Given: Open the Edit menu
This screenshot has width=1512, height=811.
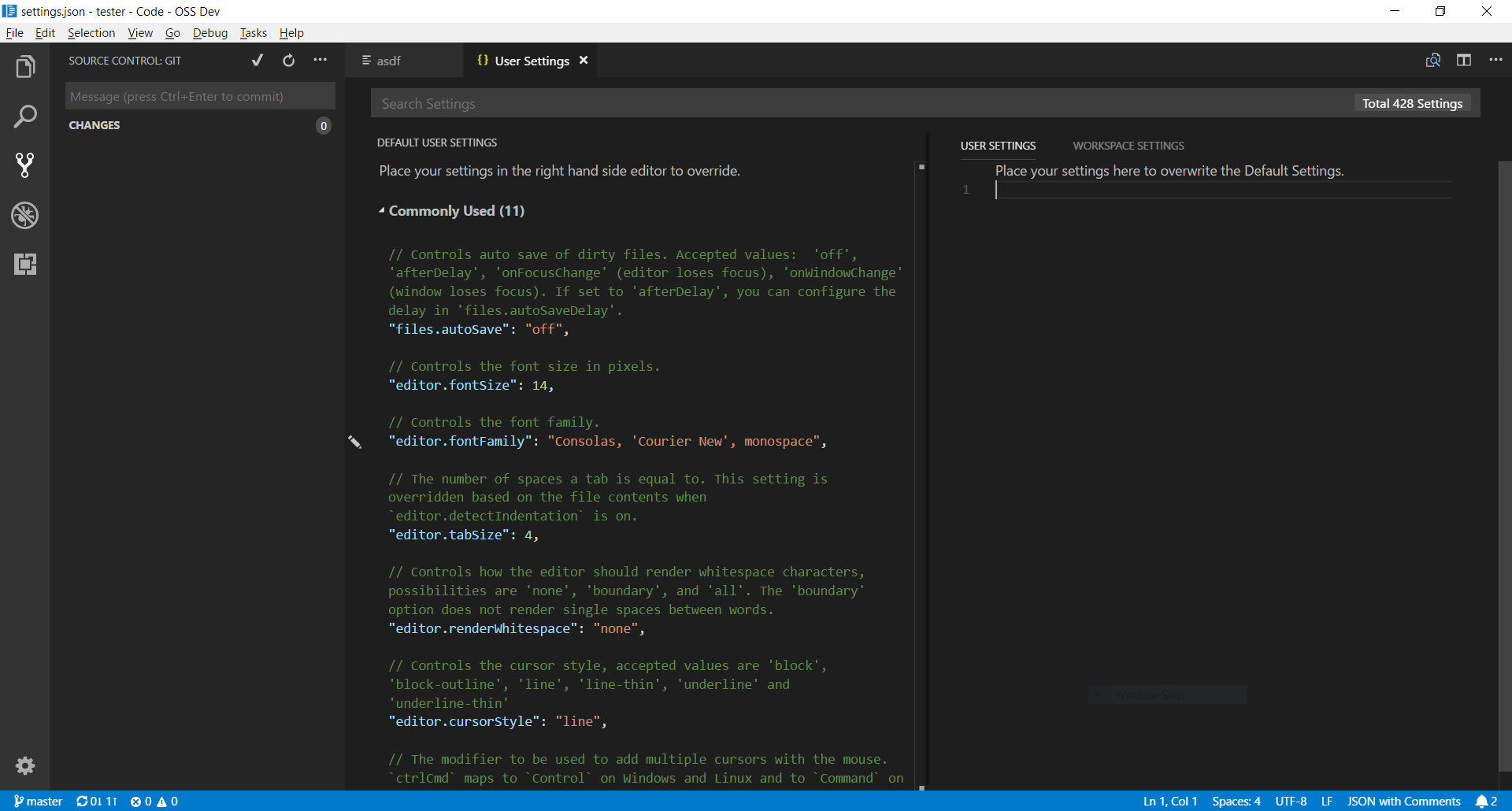Looking at the screenshot, I should pyautogui.click(x=45, y=33).
